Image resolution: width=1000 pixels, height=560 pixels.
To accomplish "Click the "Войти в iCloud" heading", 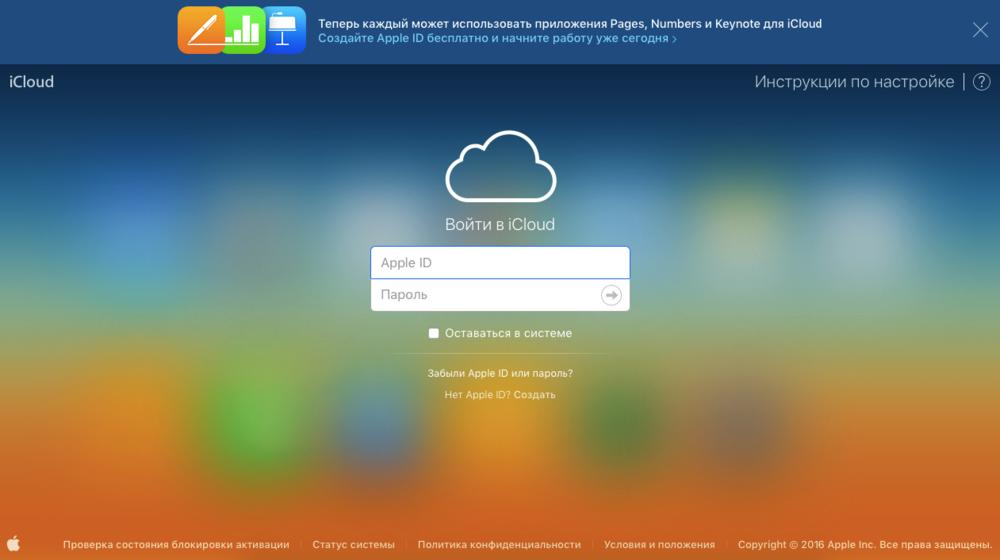I will pos(500,225).
